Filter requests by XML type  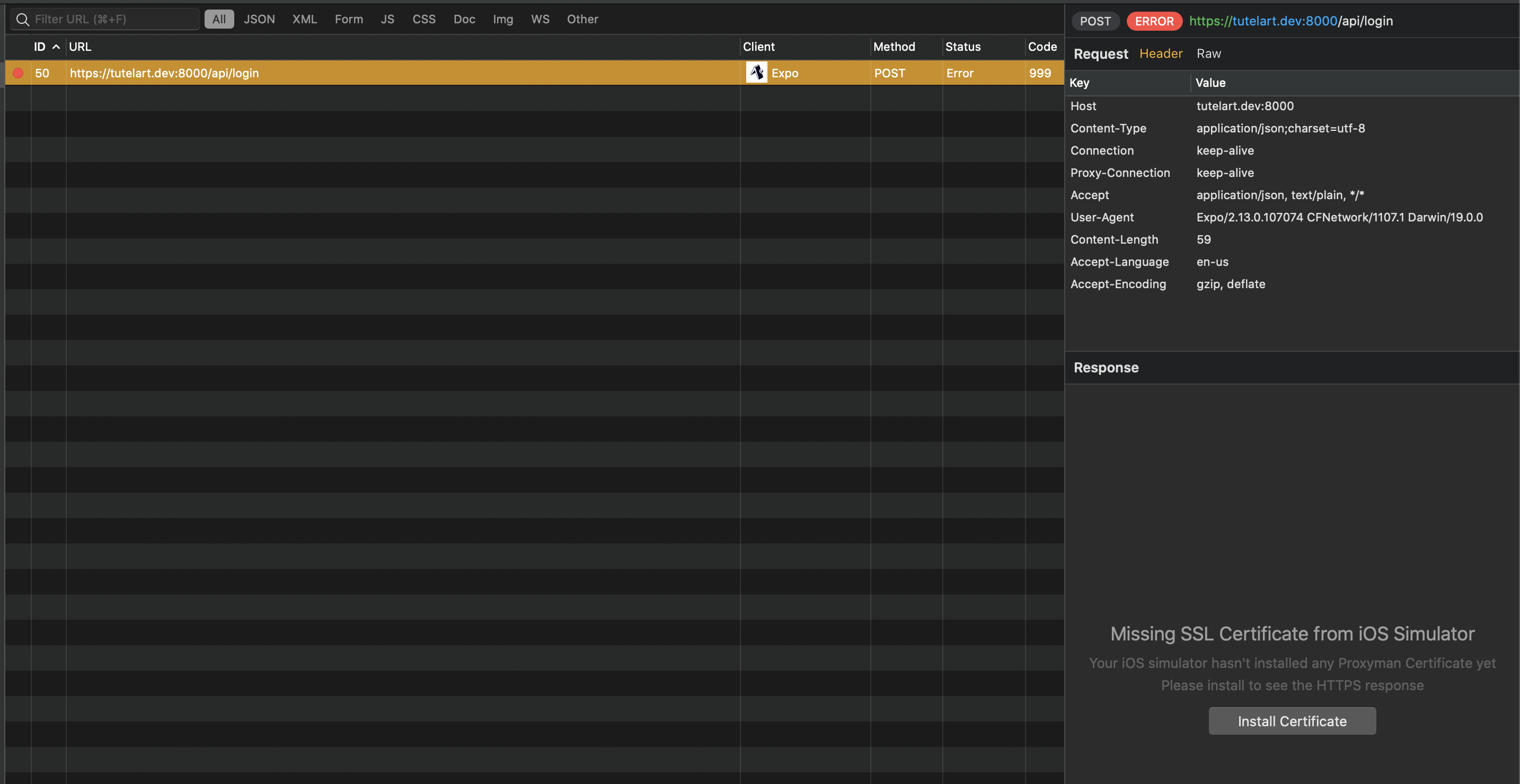coord(304,20)
